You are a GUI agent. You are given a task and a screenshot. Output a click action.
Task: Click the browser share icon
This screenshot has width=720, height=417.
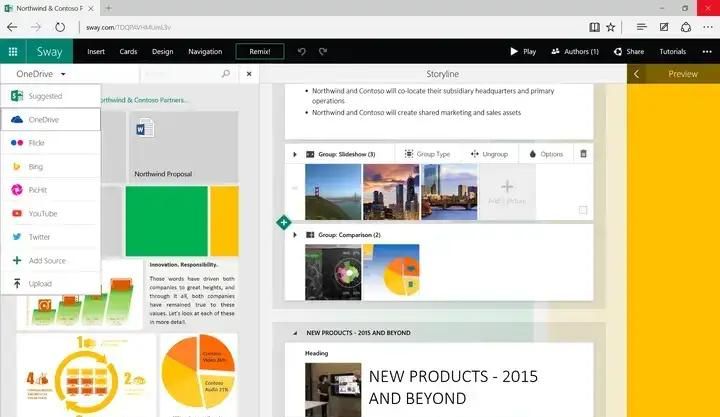[x=686, y=27]
